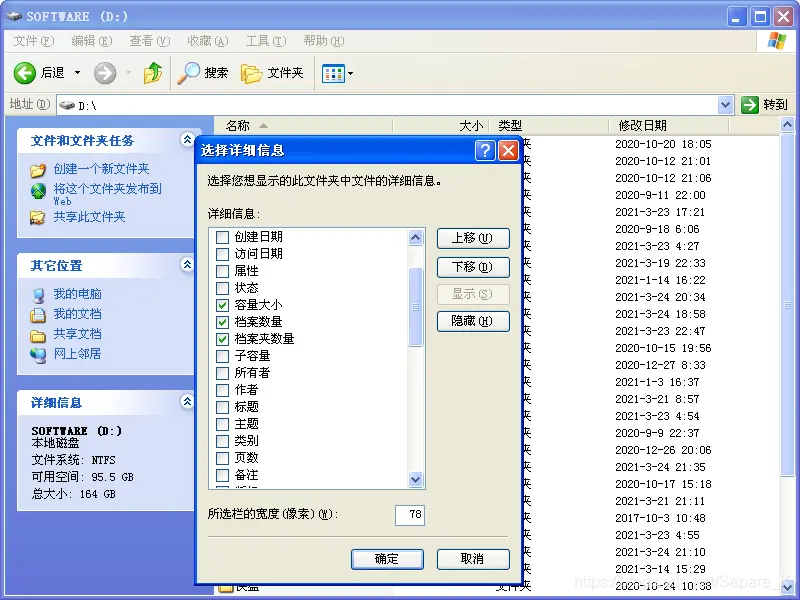
Task: Click the details list scrollbar down arrow
Action: 416,479
